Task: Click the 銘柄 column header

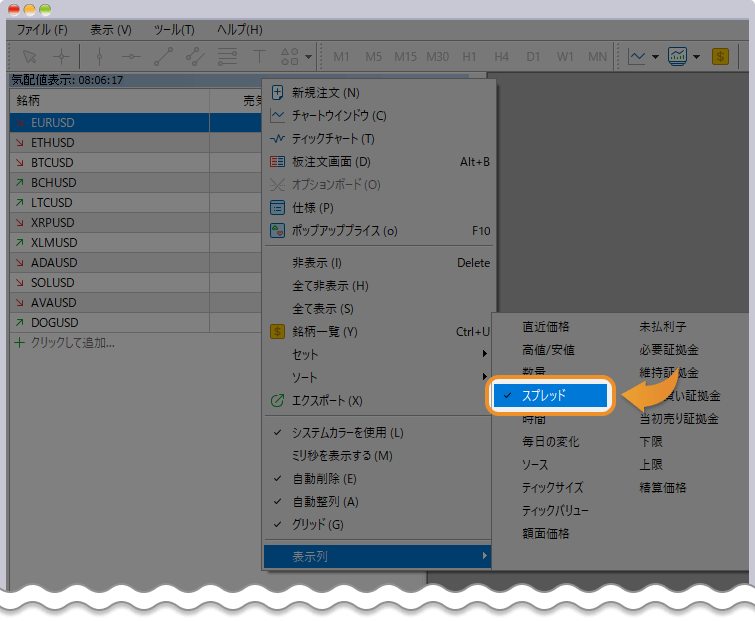Action: click(110, 101)
